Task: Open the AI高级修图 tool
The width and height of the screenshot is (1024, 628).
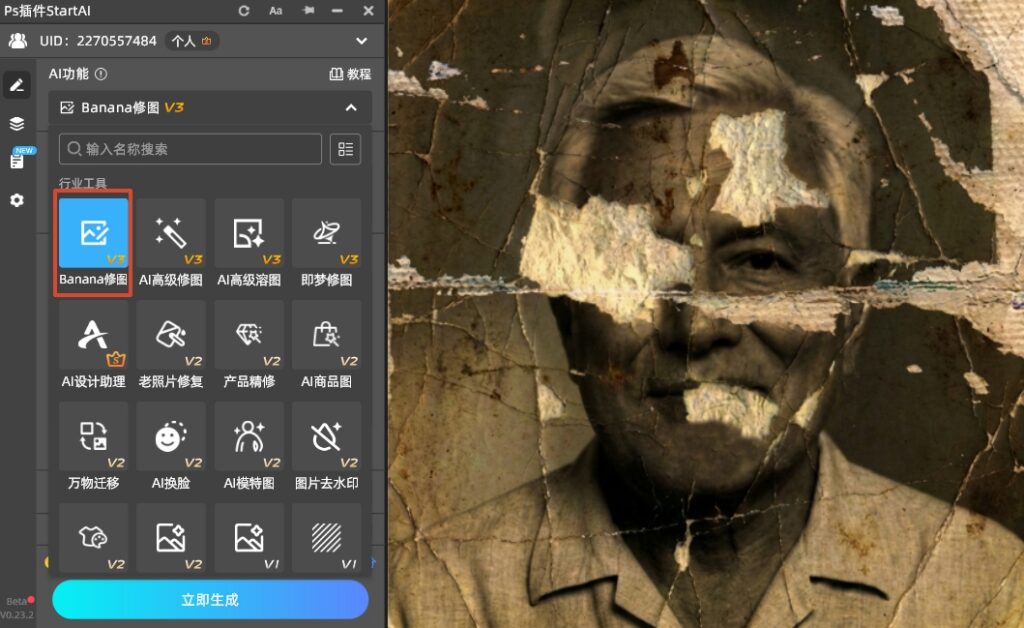Action: (171, 244)
